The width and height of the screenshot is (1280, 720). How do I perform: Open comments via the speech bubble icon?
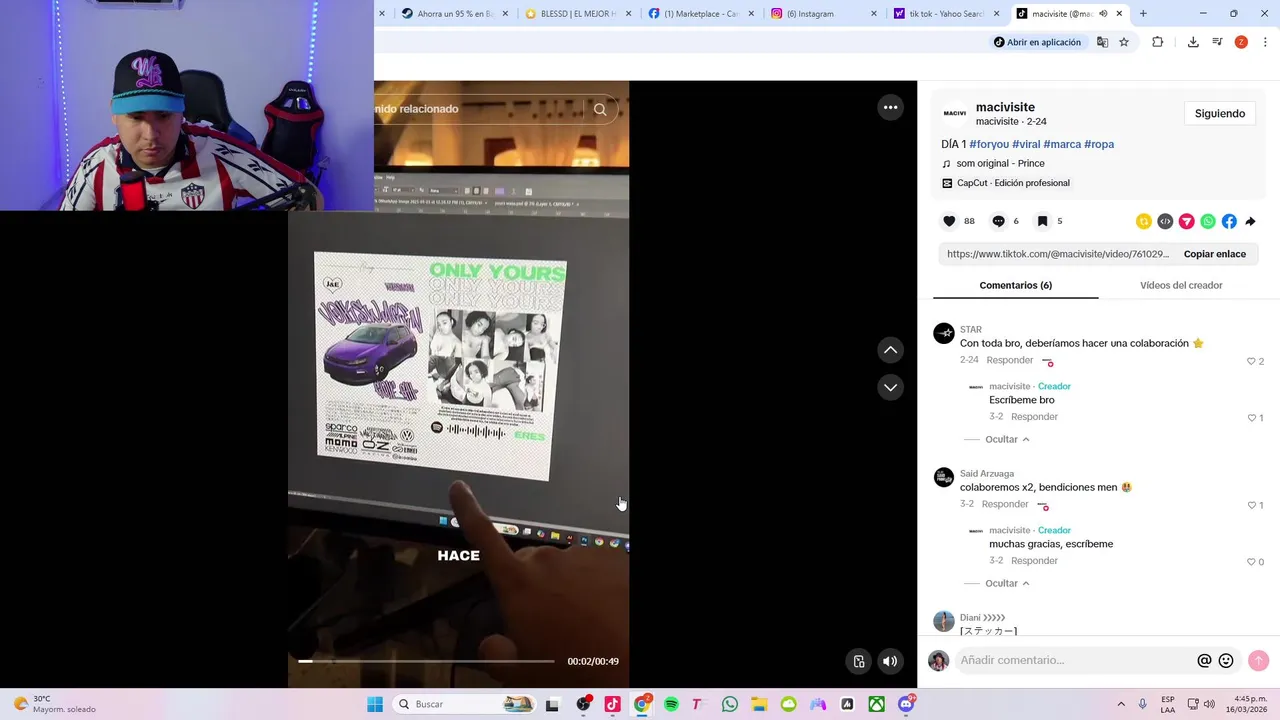pos(998,221)
